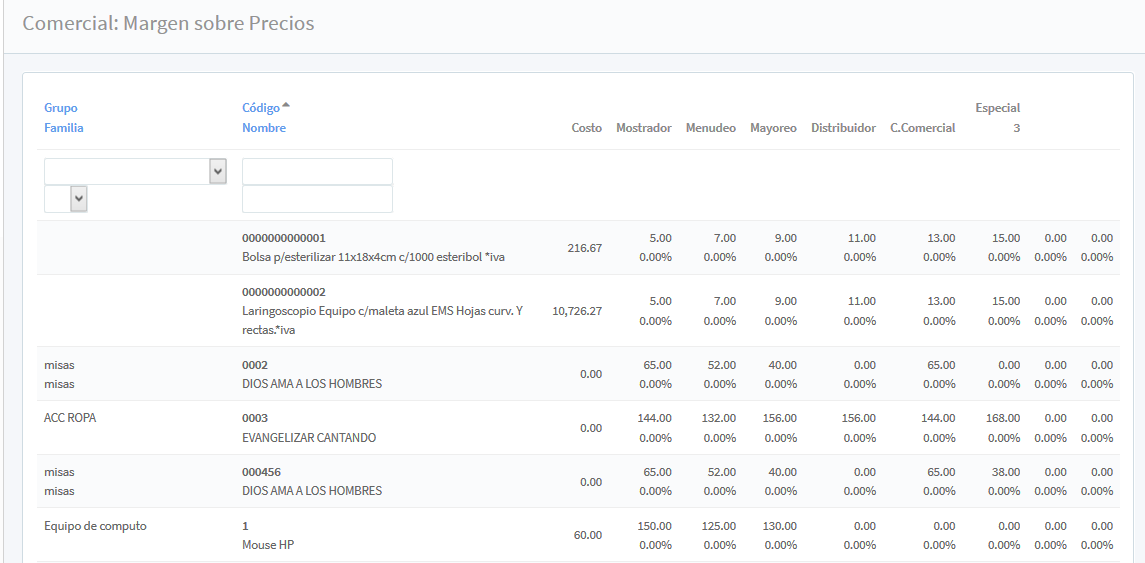Click the Mouse HP product row
This screenshot has height=563, width=1145.
coord(267,545)
